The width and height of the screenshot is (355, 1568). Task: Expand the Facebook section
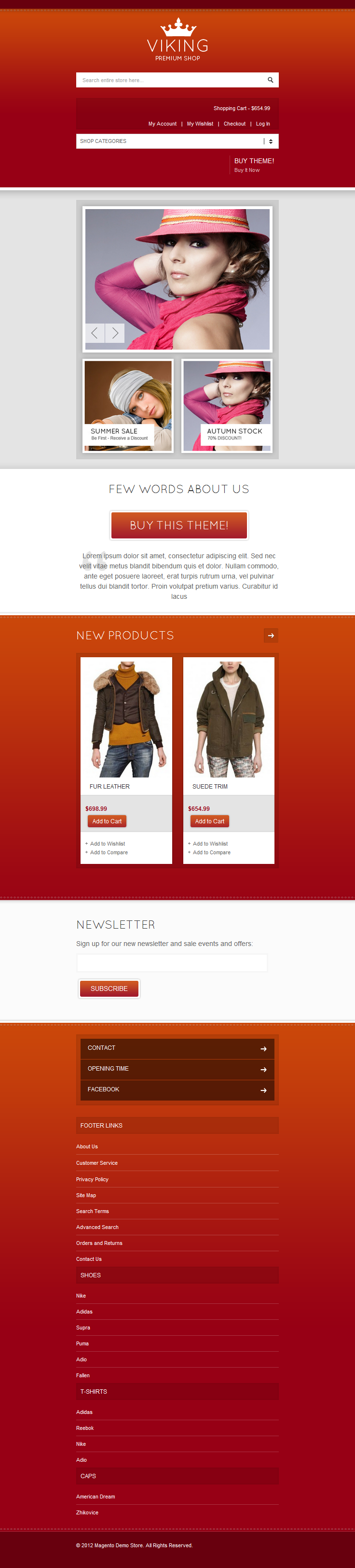click(177, 1089)
